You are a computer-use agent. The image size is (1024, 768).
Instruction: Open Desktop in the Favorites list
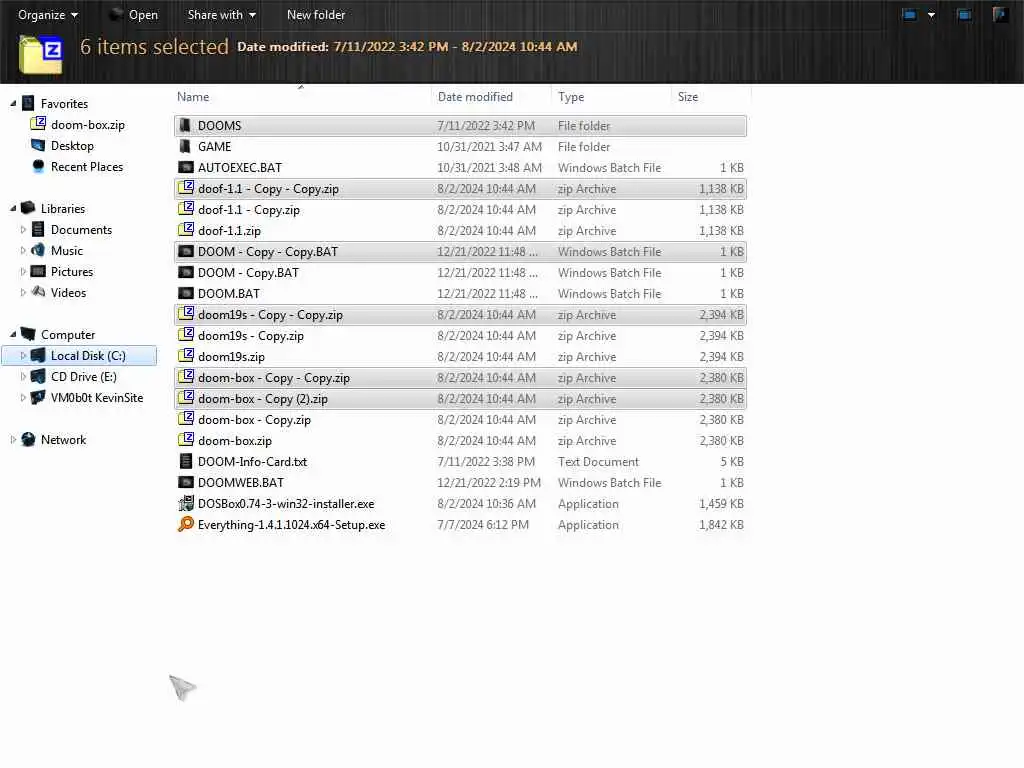(72, 146)
